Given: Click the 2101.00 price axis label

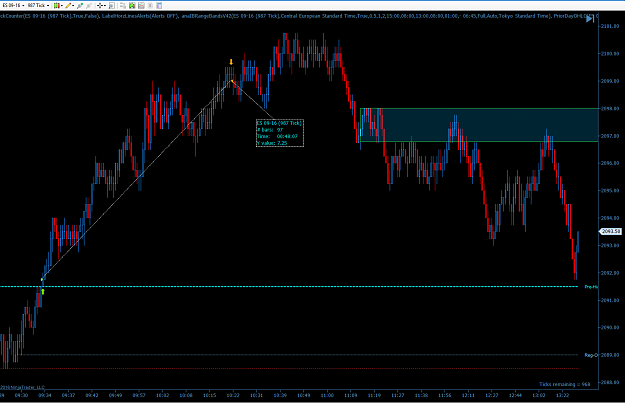Looking at the screenshot, I should (610, 26).
